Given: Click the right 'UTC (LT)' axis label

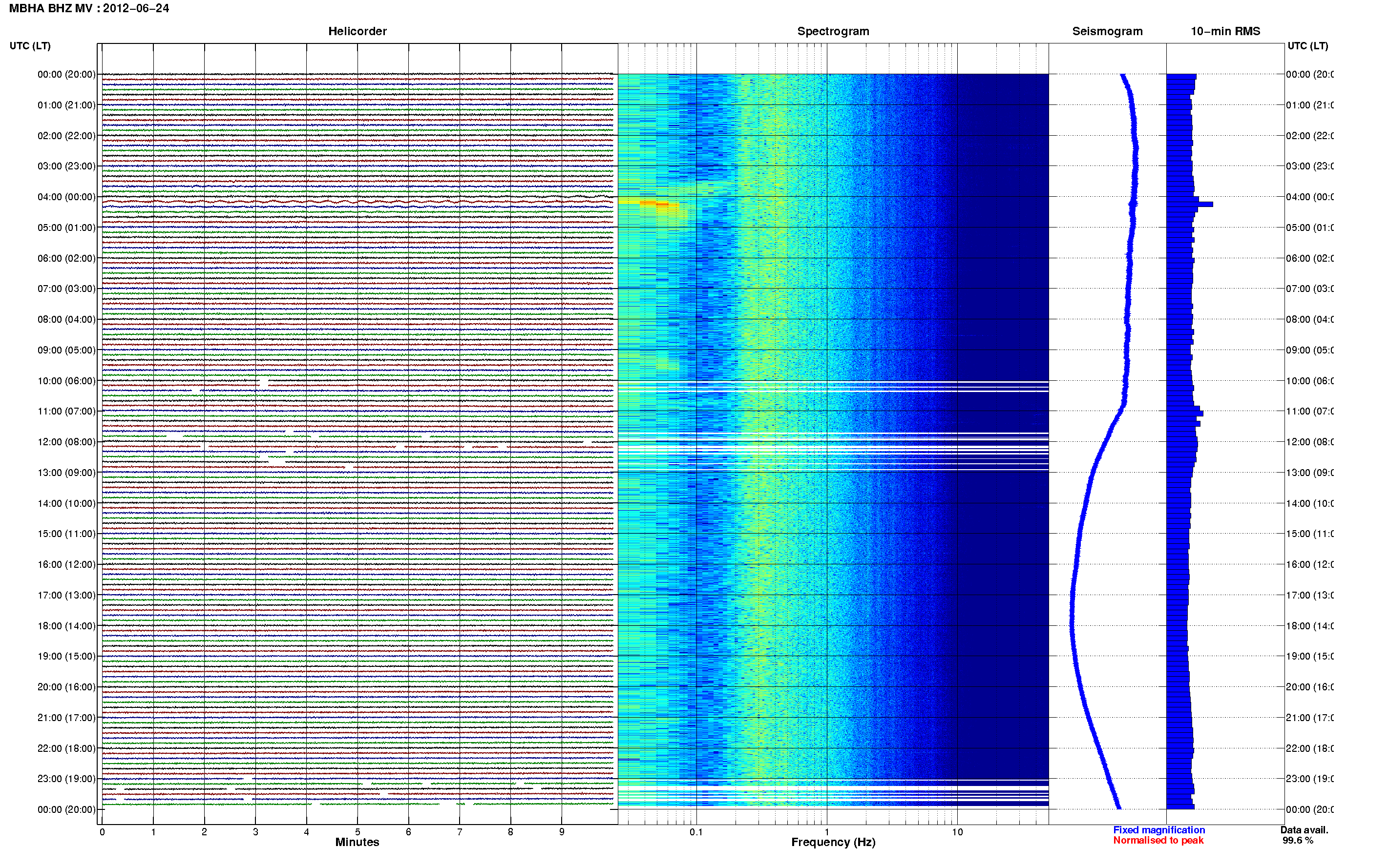Looking at the screenshot, I should [1307, 46].
